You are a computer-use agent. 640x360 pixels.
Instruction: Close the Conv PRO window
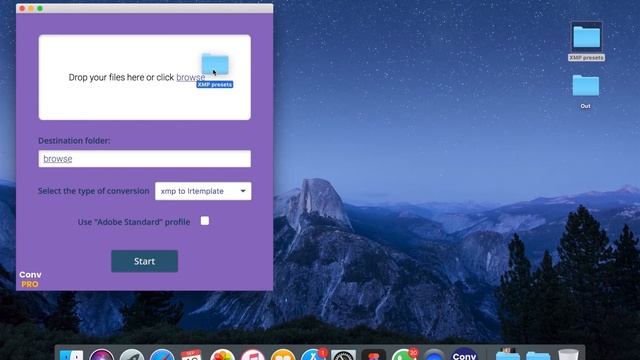click(22, 8)
